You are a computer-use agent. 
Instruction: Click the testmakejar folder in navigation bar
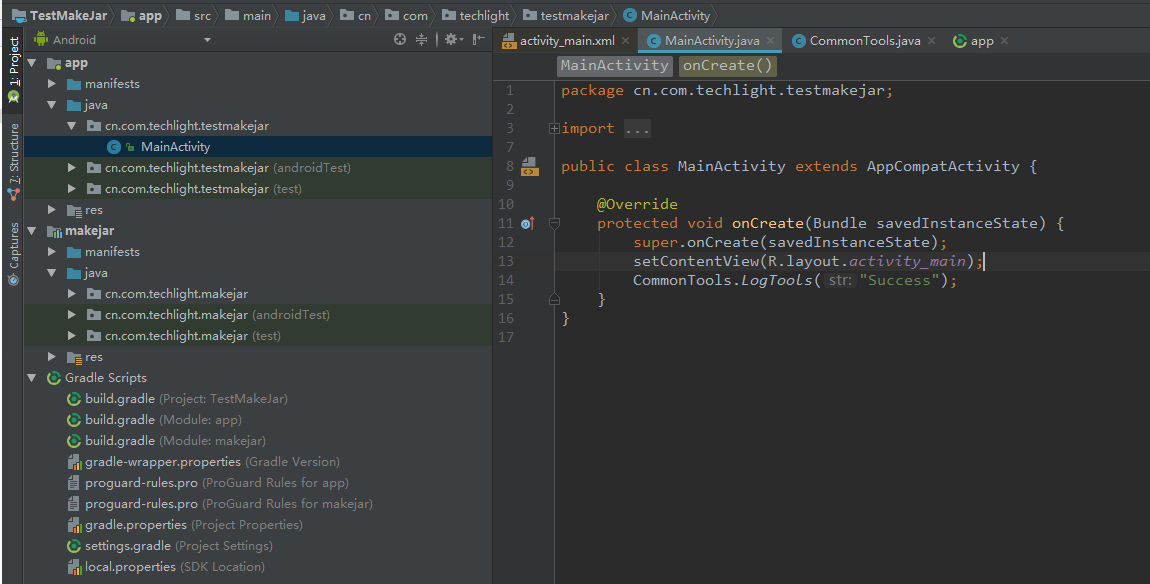(565, 15)
